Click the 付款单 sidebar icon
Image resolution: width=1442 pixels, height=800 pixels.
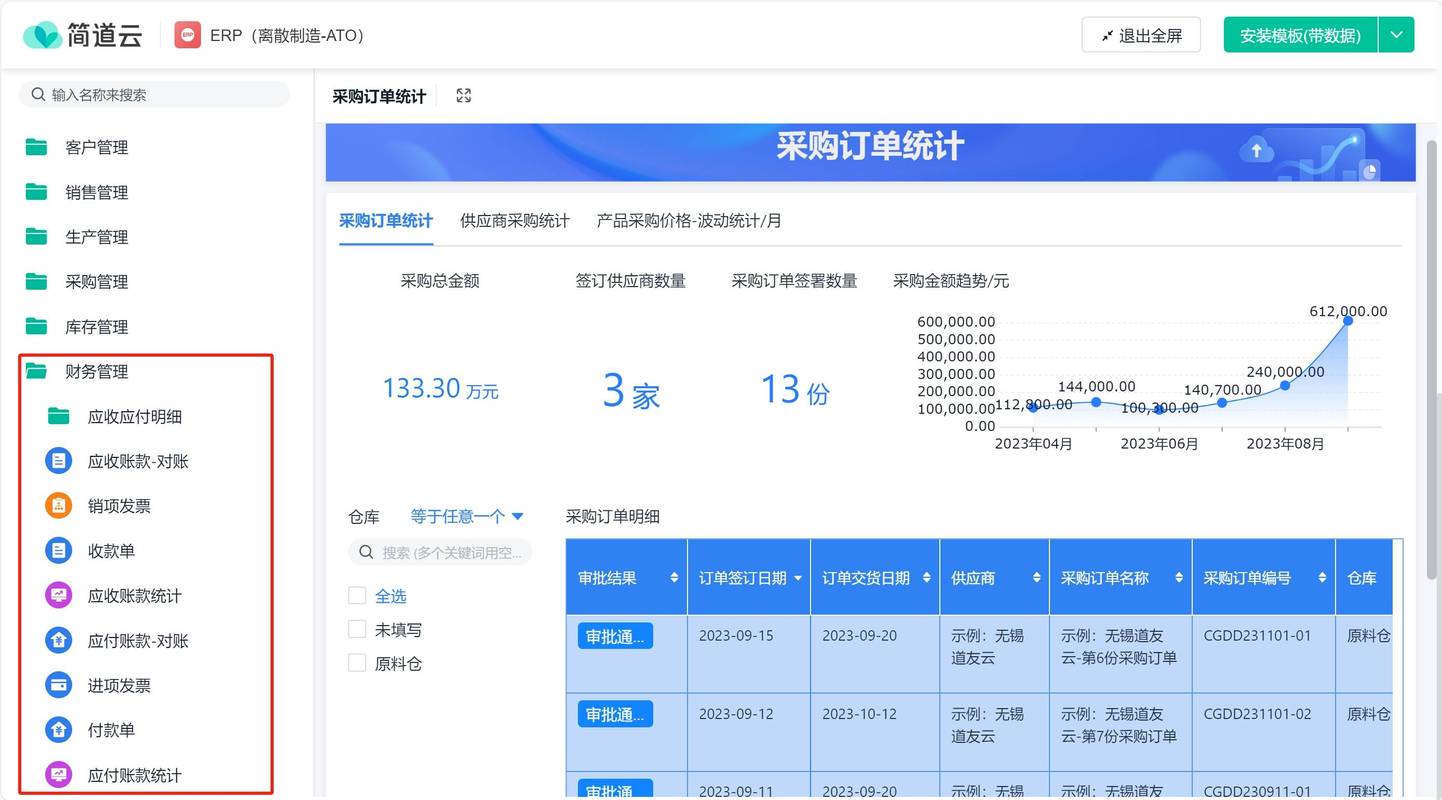[59, 730]
